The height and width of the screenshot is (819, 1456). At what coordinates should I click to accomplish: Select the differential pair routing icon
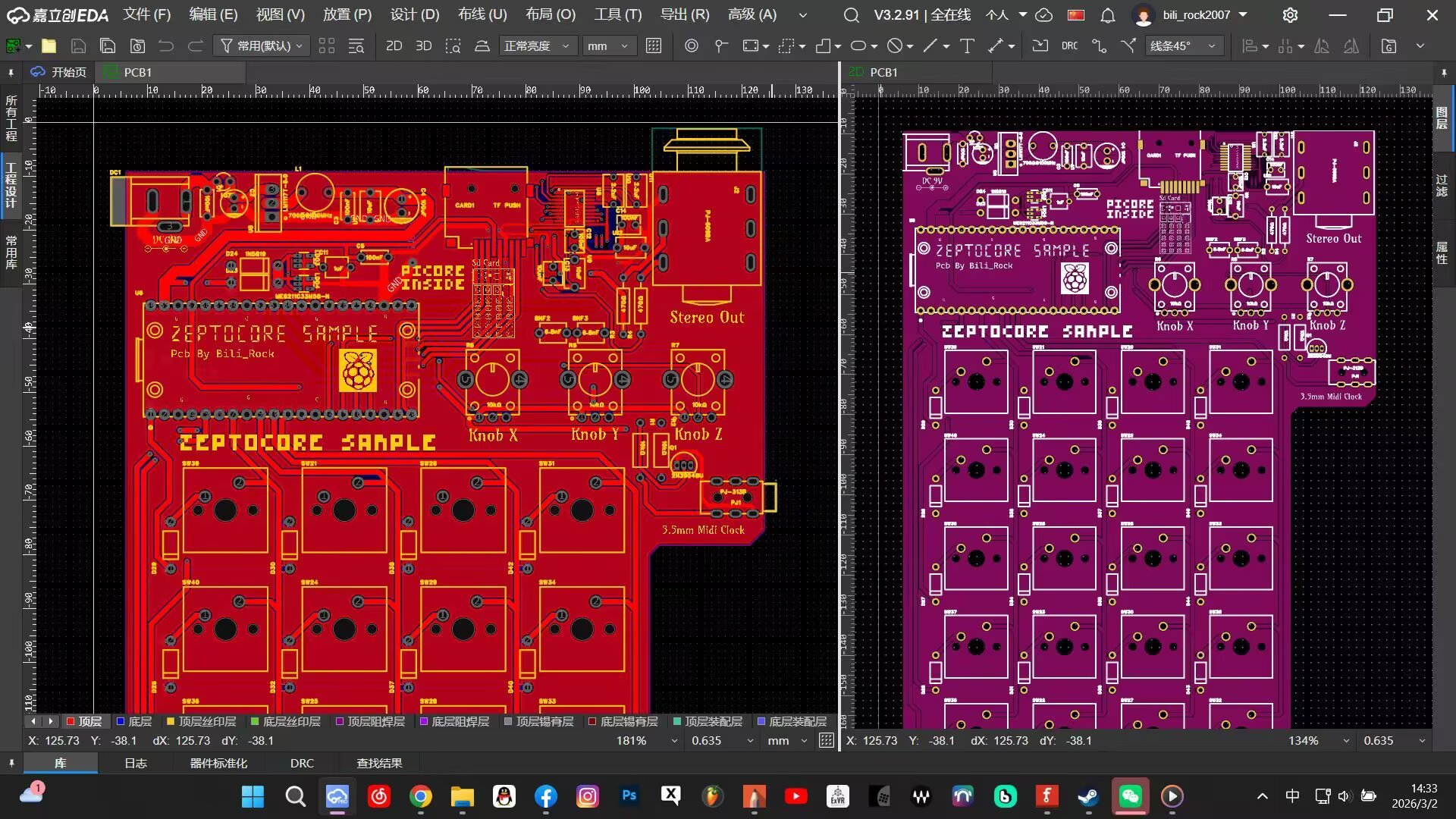click(1128, 46)
